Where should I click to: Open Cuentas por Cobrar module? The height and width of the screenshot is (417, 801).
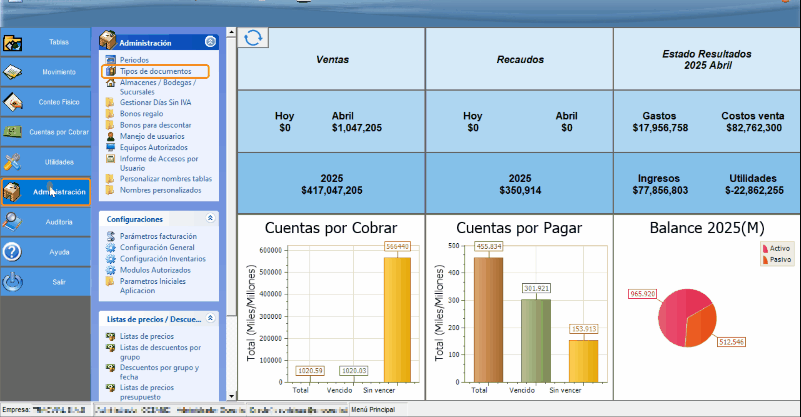46,132
